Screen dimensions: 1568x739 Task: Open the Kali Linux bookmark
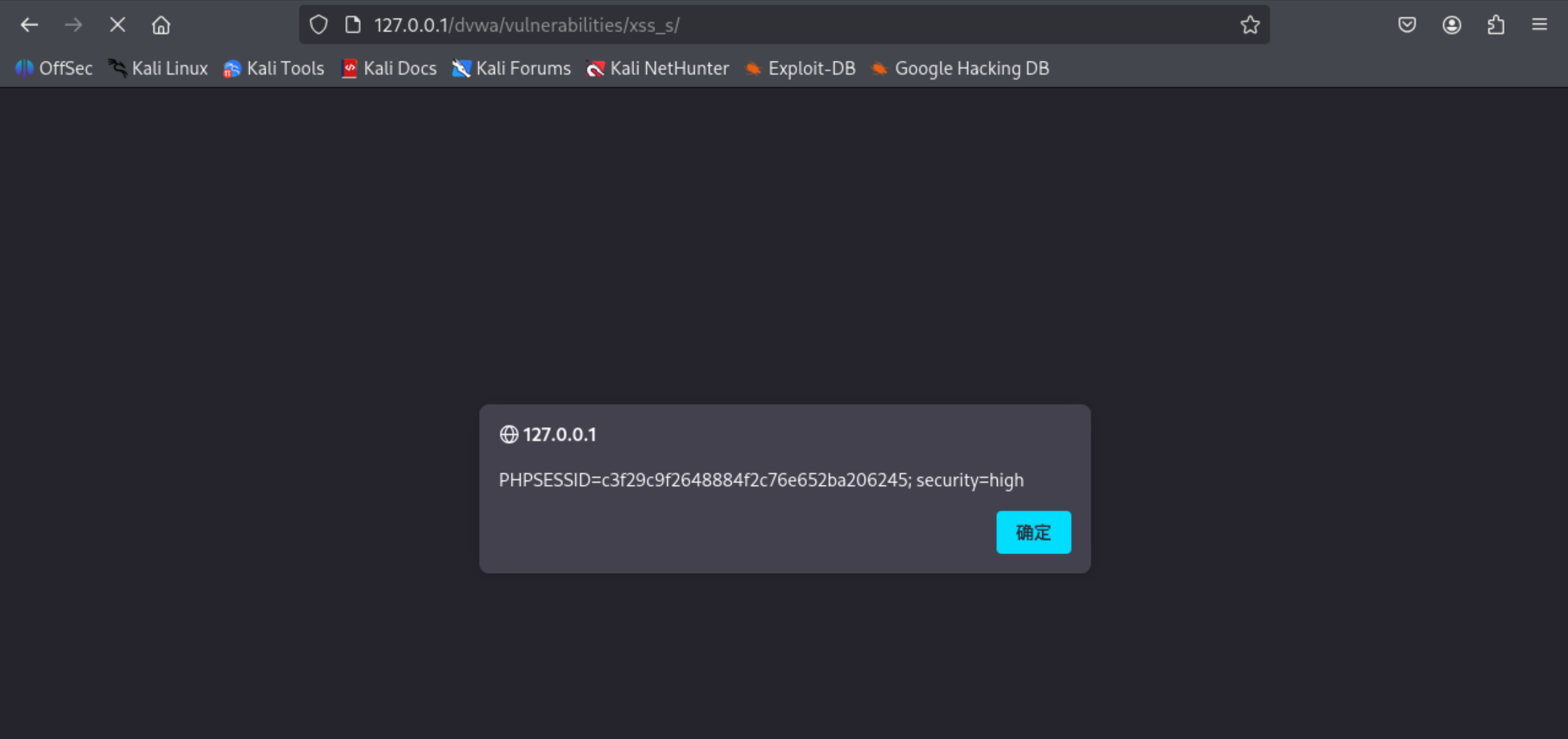click(x=159, y=68)
